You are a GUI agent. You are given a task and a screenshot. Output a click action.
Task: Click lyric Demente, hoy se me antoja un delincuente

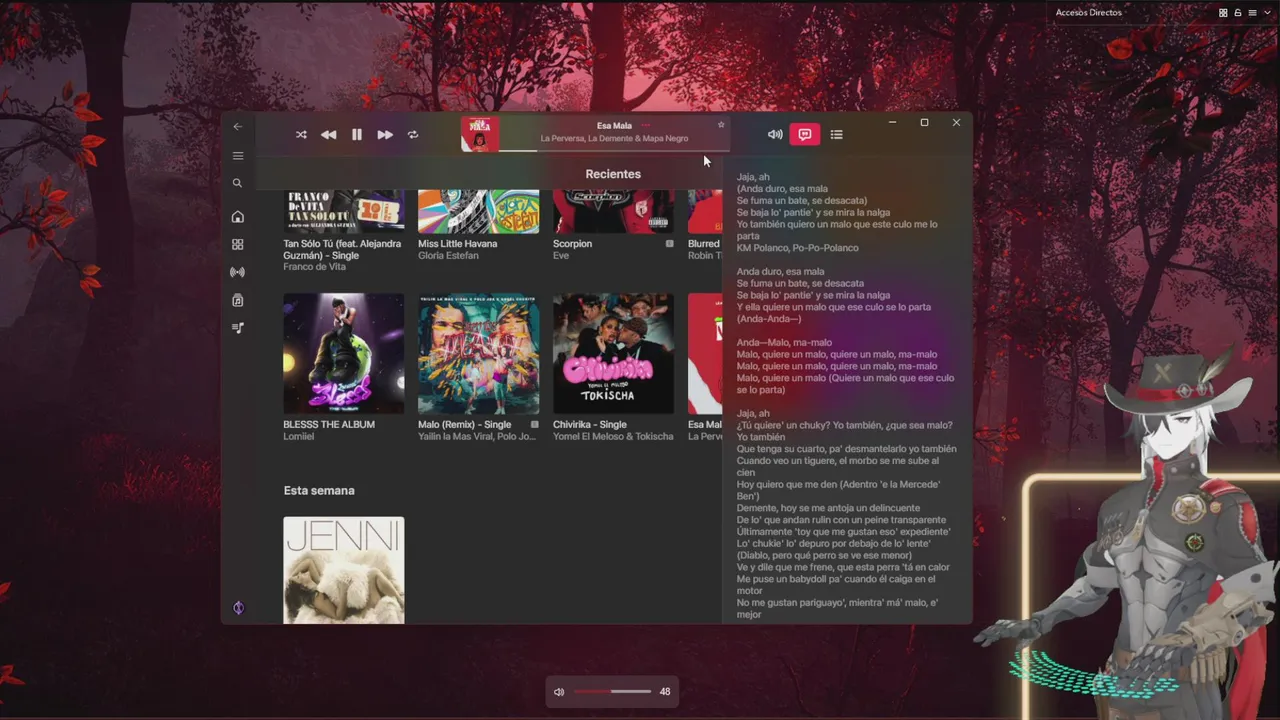pos(828,508)
